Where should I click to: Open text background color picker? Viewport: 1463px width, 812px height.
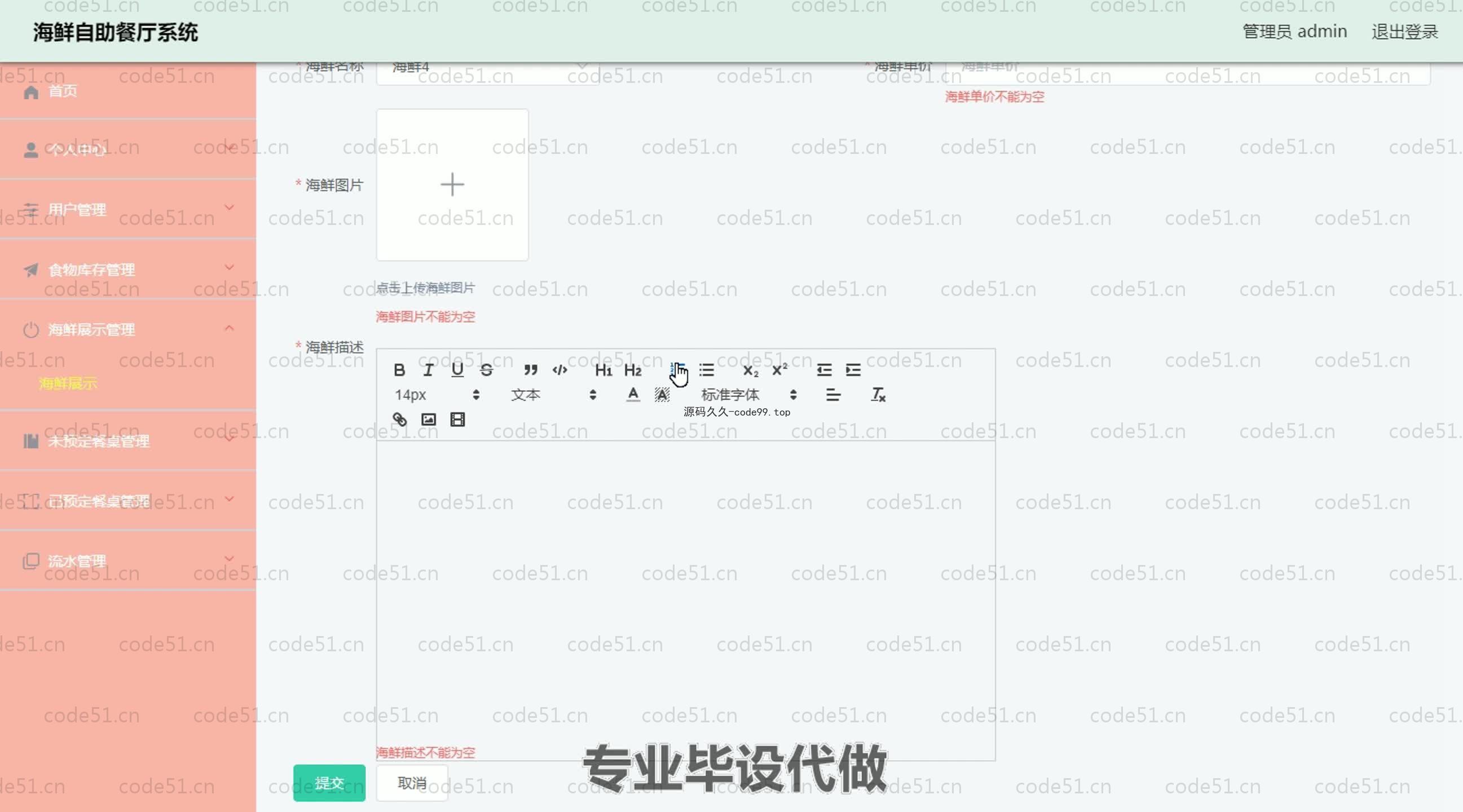pyautogui.click(x=662, y=395)
